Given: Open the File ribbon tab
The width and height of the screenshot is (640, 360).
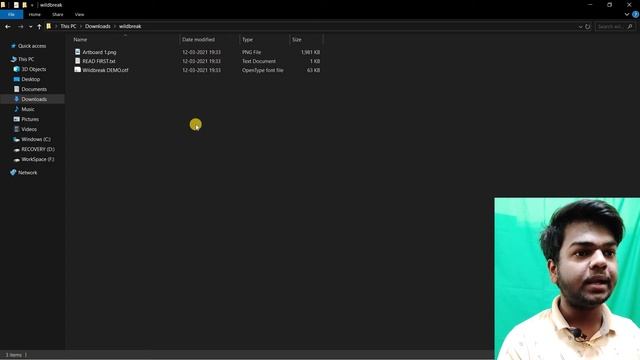Looking at the screenshot, I should tap(11, 14).
